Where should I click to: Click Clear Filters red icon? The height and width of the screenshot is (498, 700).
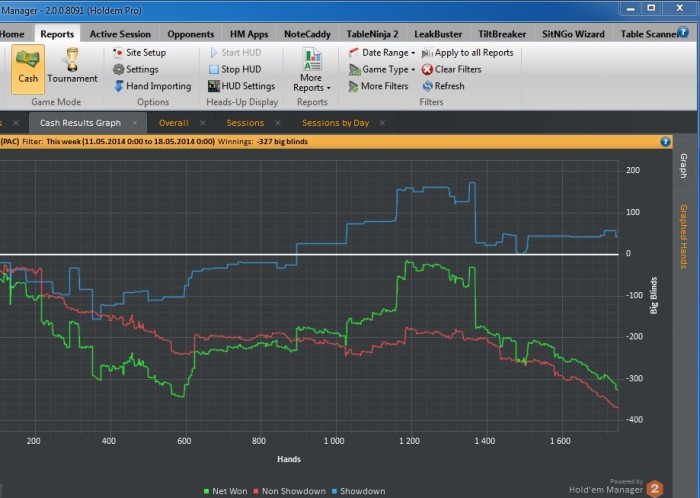pyautogui.click(x=427, y=69)
